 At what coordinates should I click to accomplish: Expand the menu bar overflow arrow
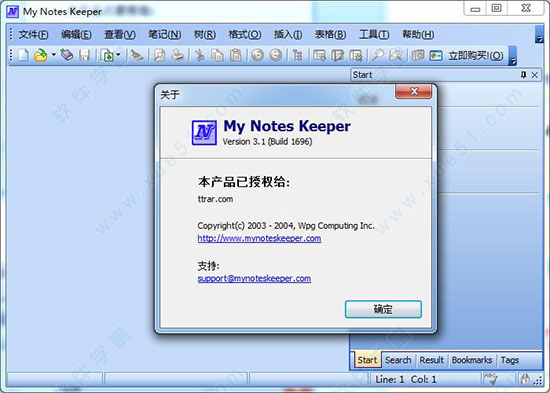click(x=539, y=34)
